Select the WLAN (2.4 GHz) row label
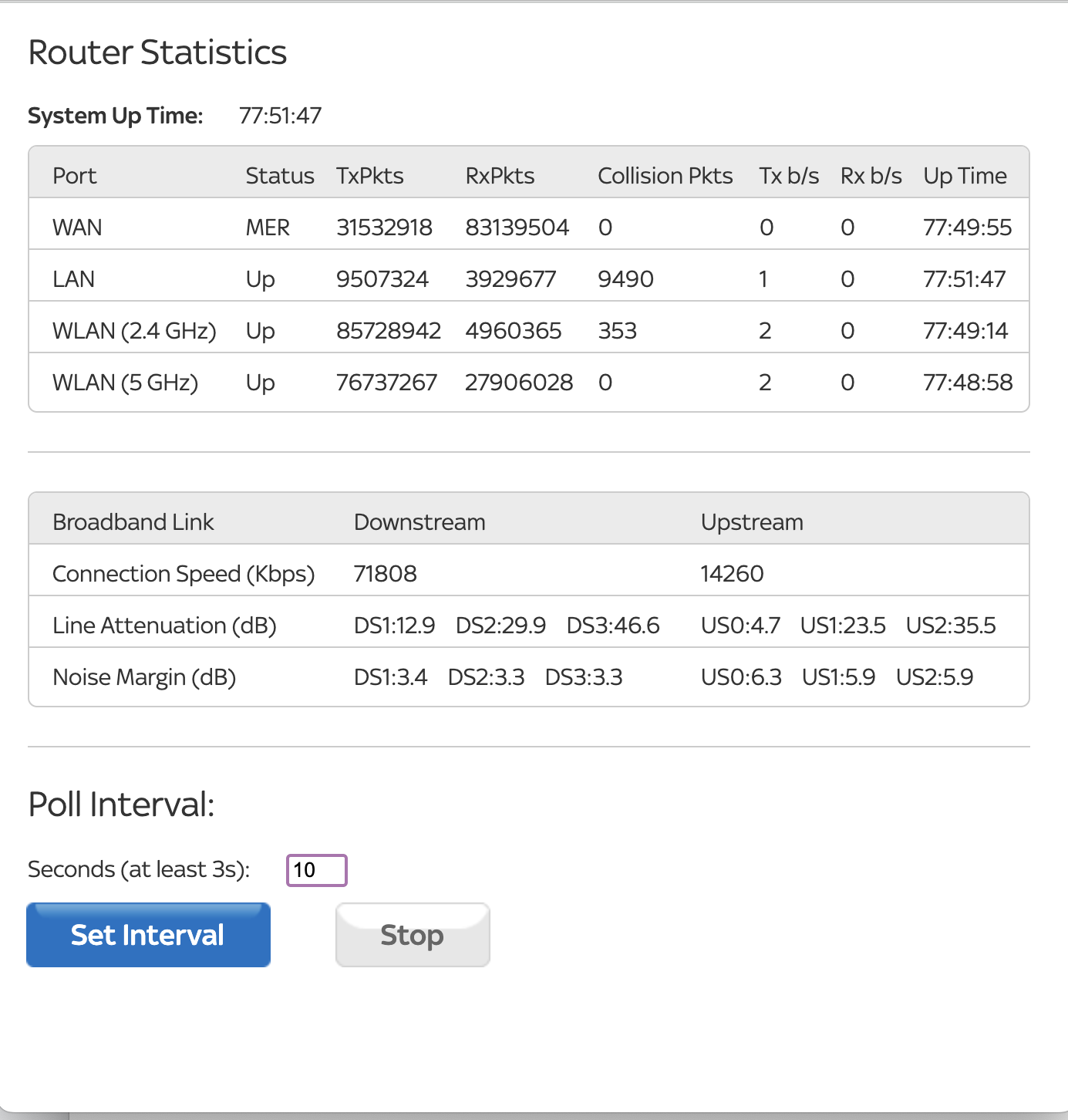 tap(134, 331)
